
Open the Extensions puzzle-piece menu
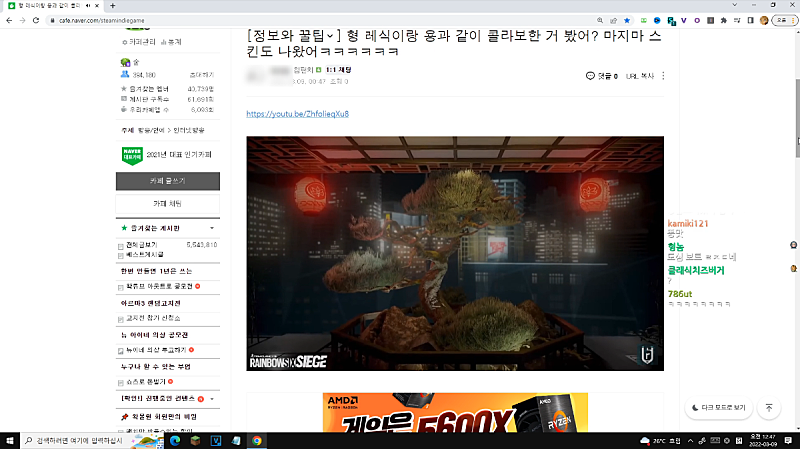click(x=723, y=20)
